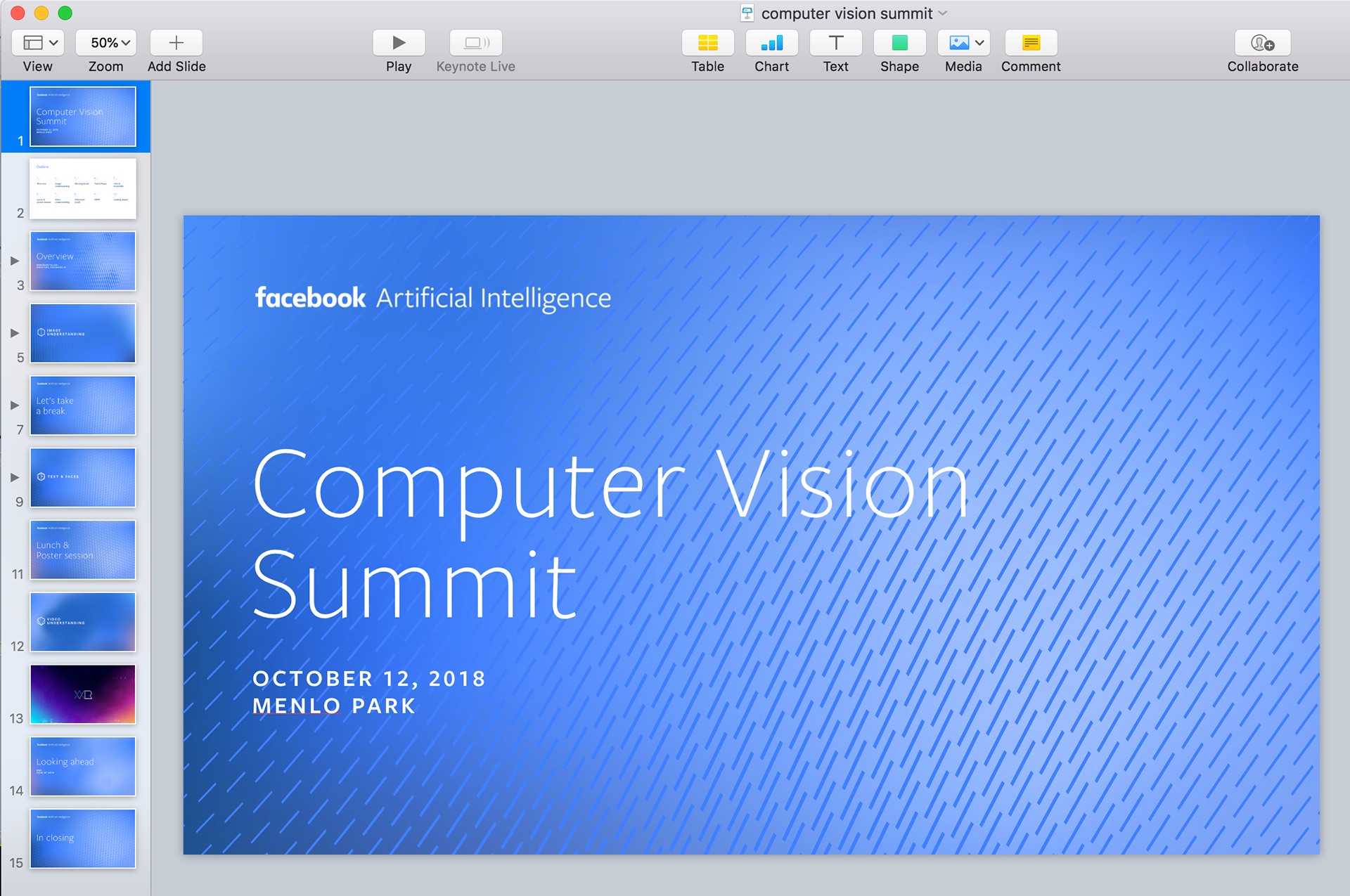The height and width of the screenshot is (896, 1350).
Task: Click the Comment label
Action: click(x=1031, y=67)
